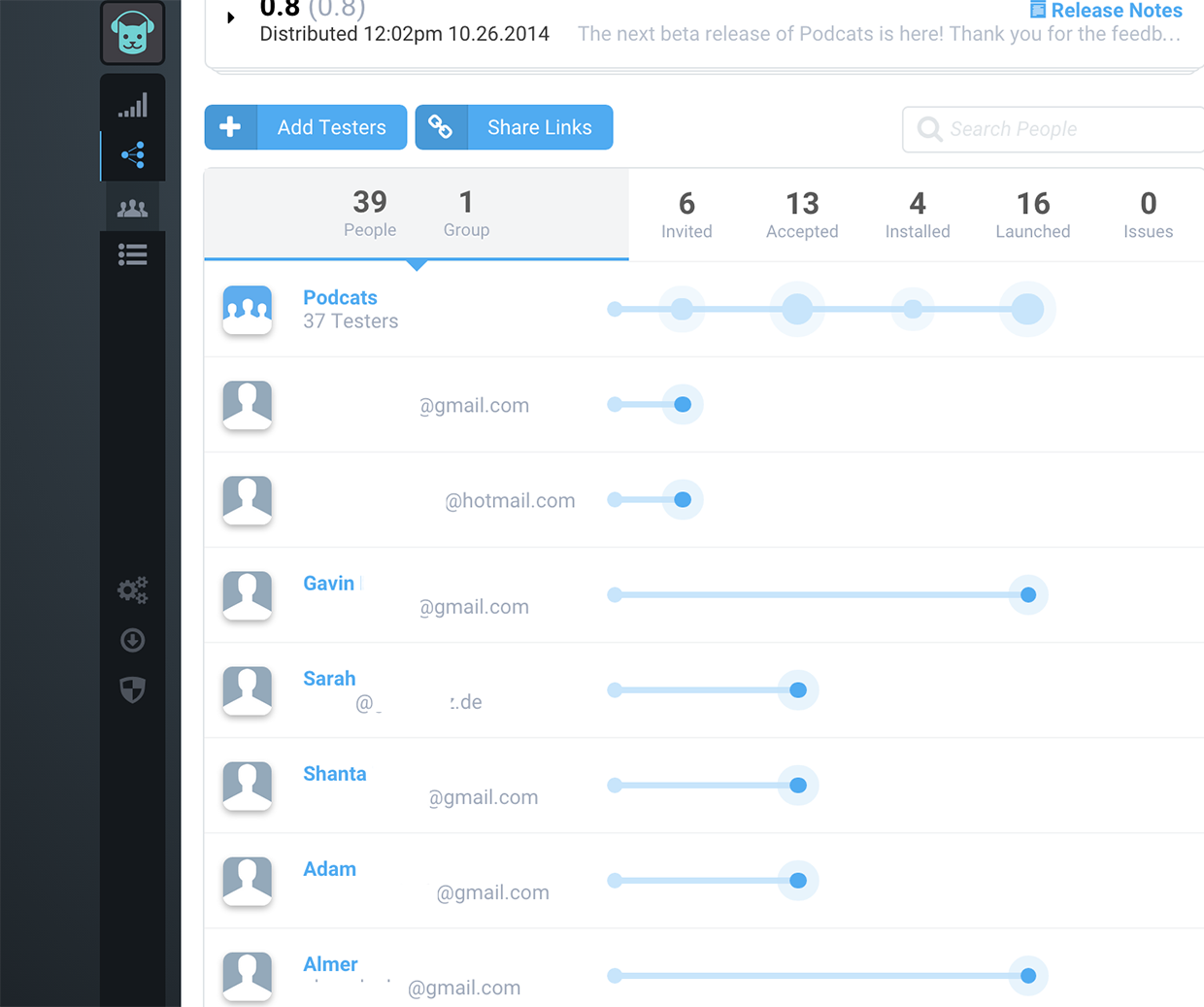Open the shield icon in sidebar
This screenshot has width=1204, height=1007.
point(133,689)
